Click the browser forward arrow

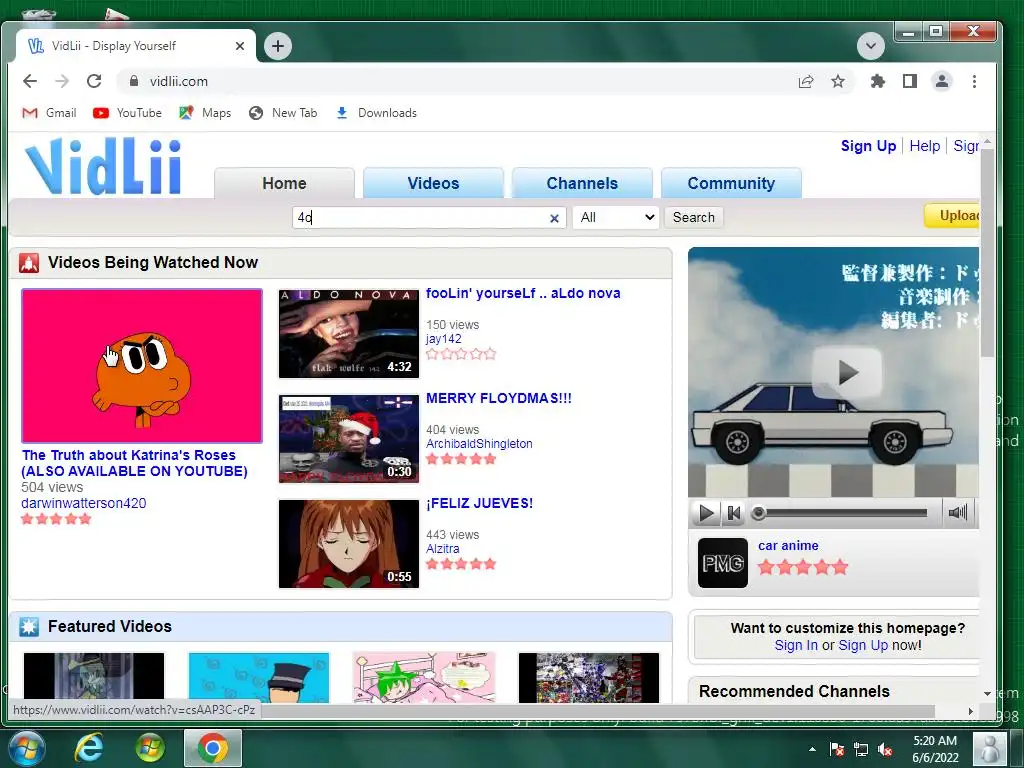62,81
